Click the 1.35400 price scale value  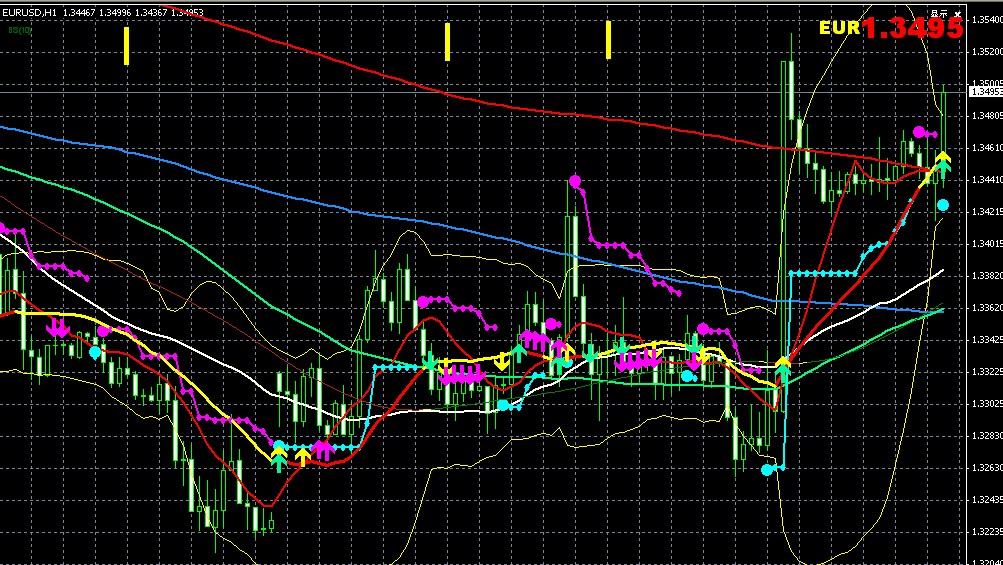pos(987,20)
